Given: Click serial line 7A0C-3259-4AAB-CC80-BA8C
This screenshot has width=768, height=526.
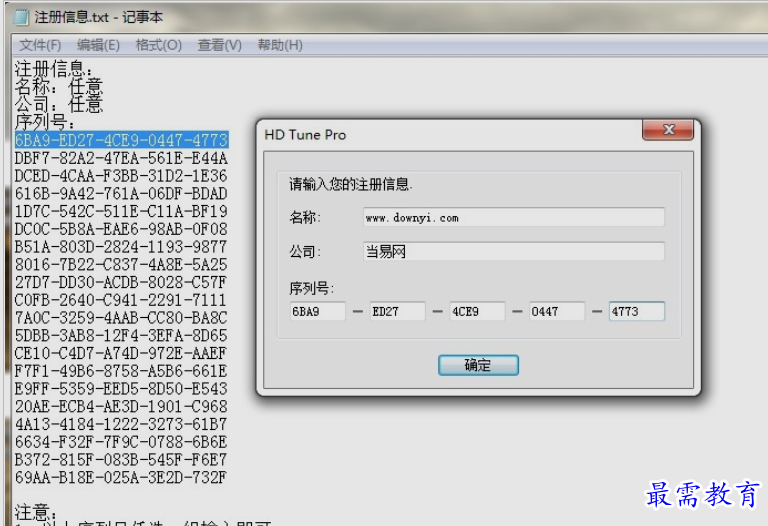Looking at the screenshot, I should 121,317.
